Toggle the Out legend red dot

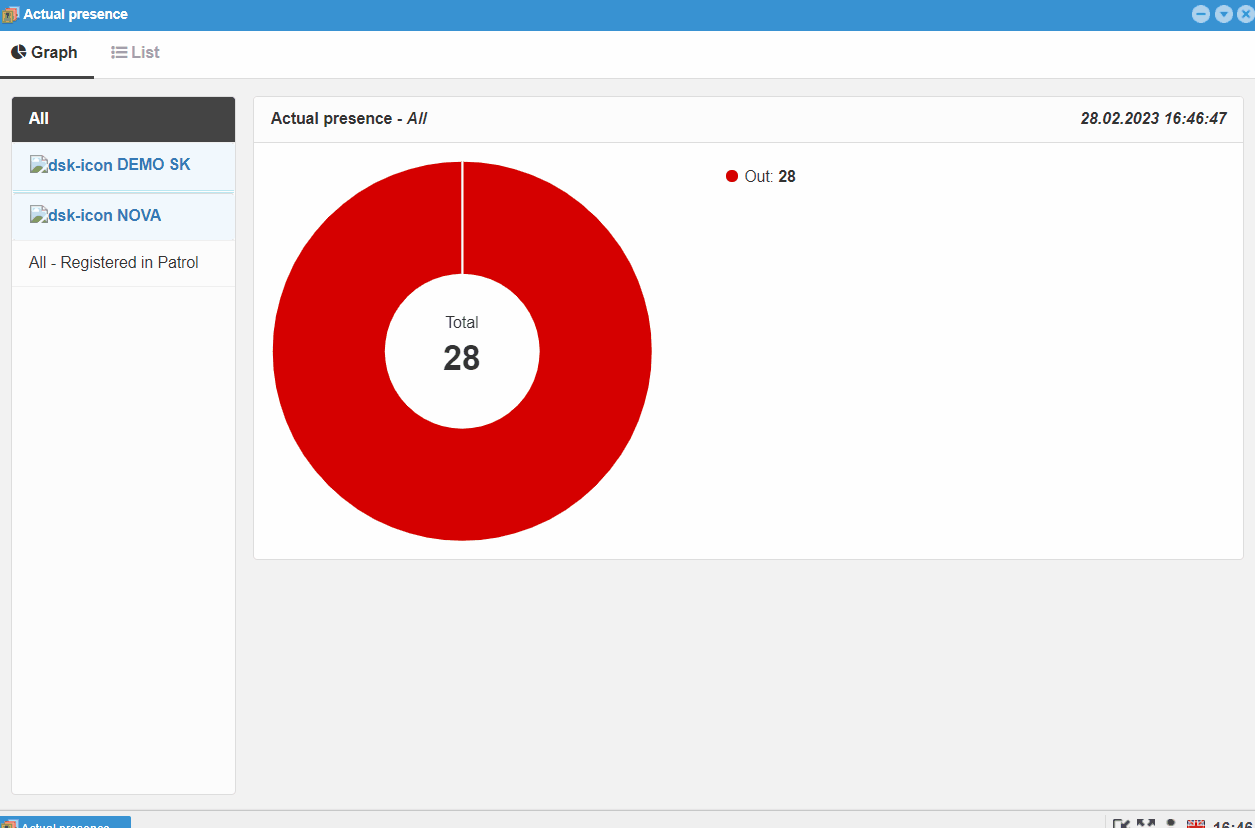[731, 177]
